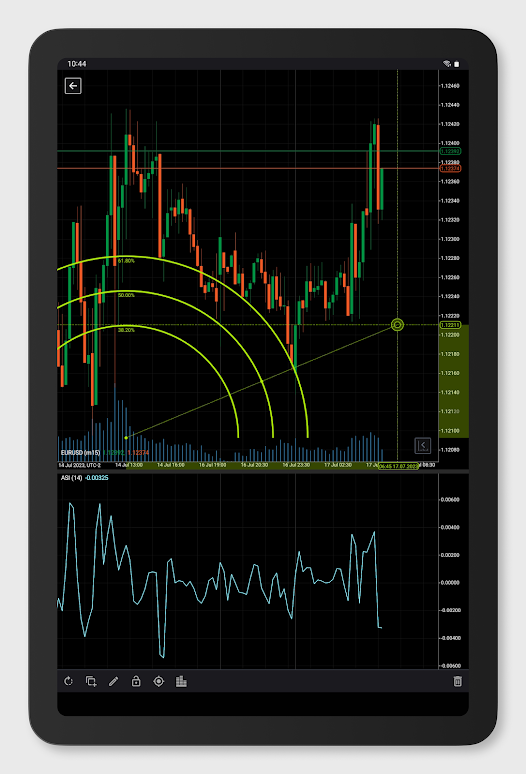Image resolution: width=526 pixels, height=774 pixels.
Task: Select the Fibonacci arc end handle circle
Action: tap(397, 325)
